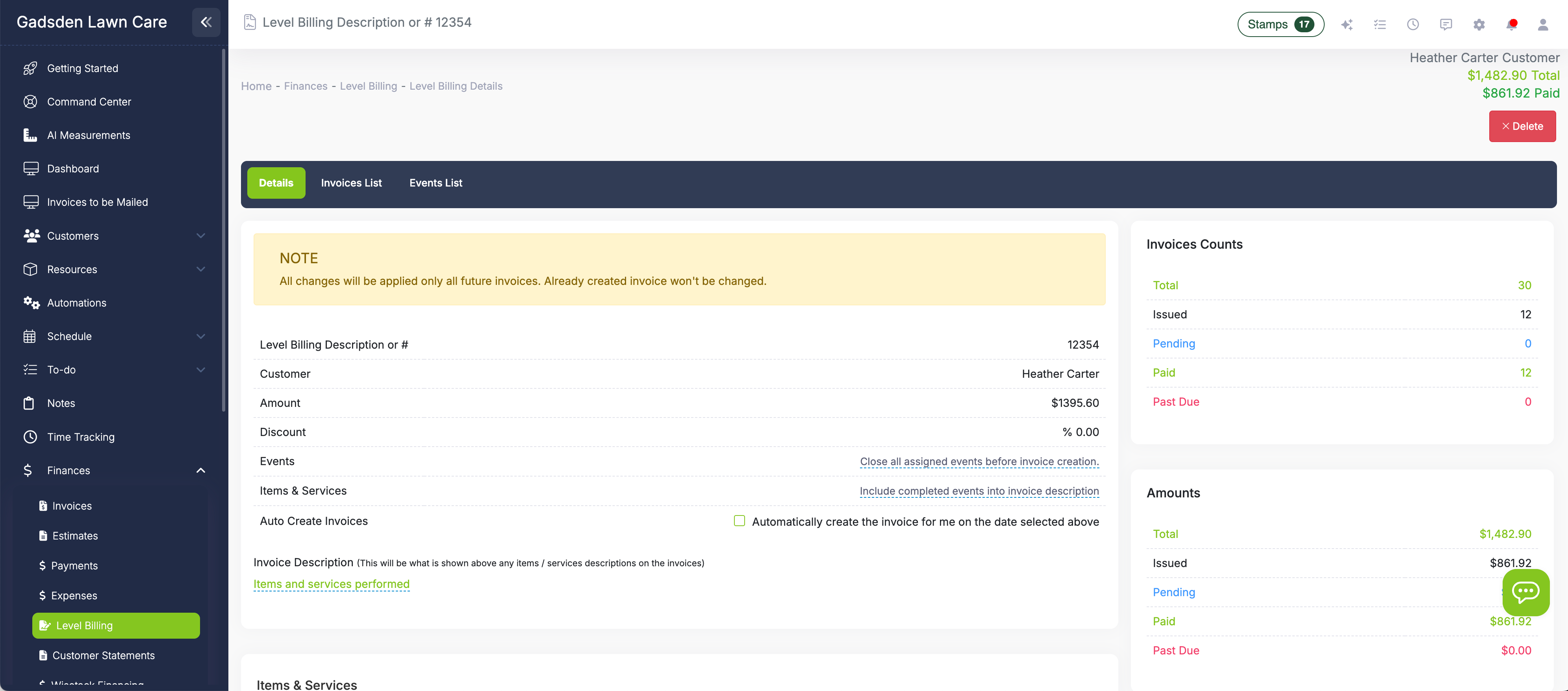The width and height of the screenshot is (1568, 691).
Task: Open the checklist tasks icon in top bar
Action: [1380, 24]
